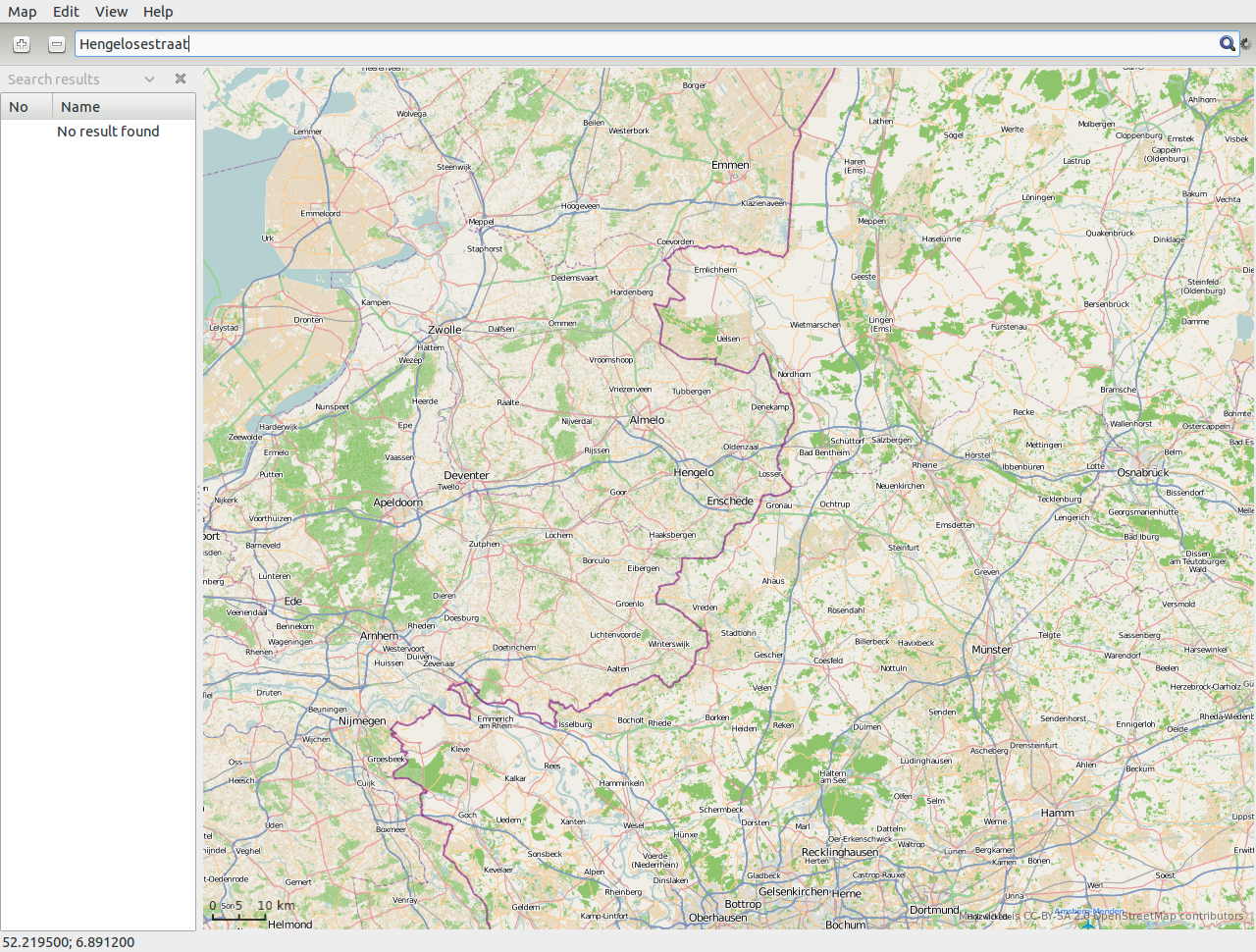The width and height of the screenshot is (1256, 952).
Task: Sort results by the No column
Action: click(26, 107)
